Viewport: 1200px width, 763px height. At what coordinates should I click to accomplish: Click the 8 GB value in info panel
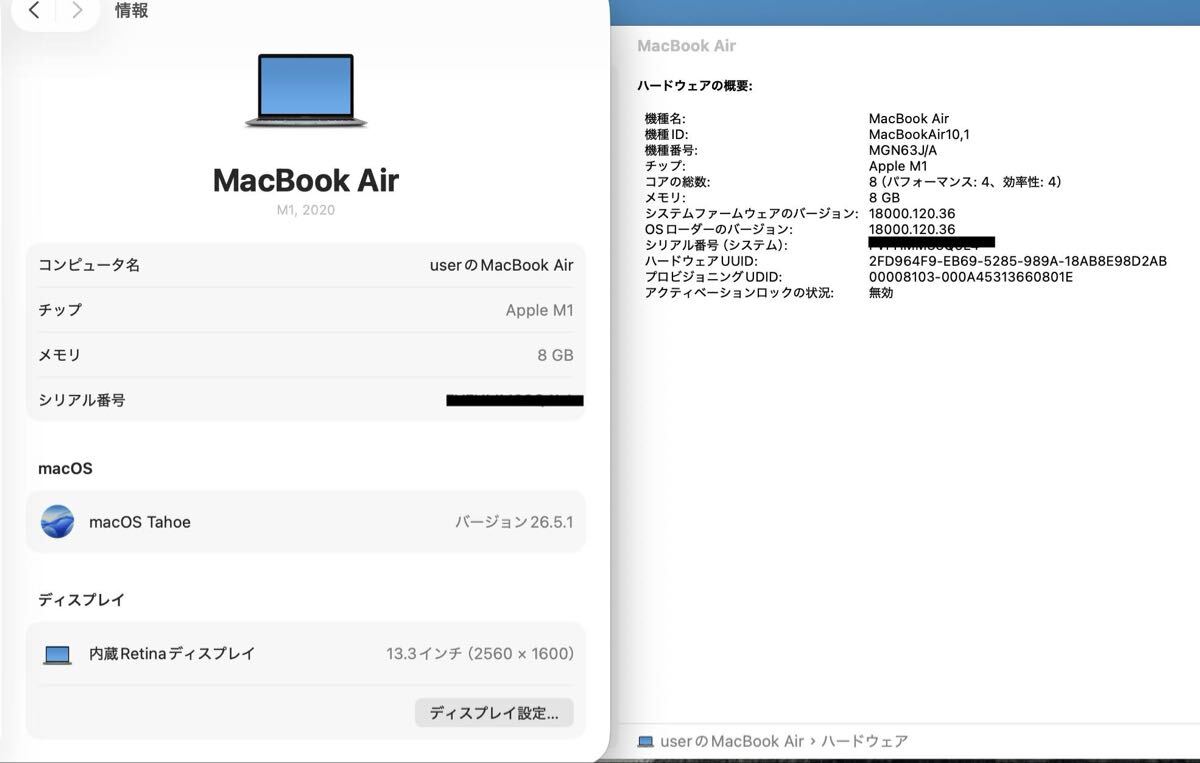(555, 355)
